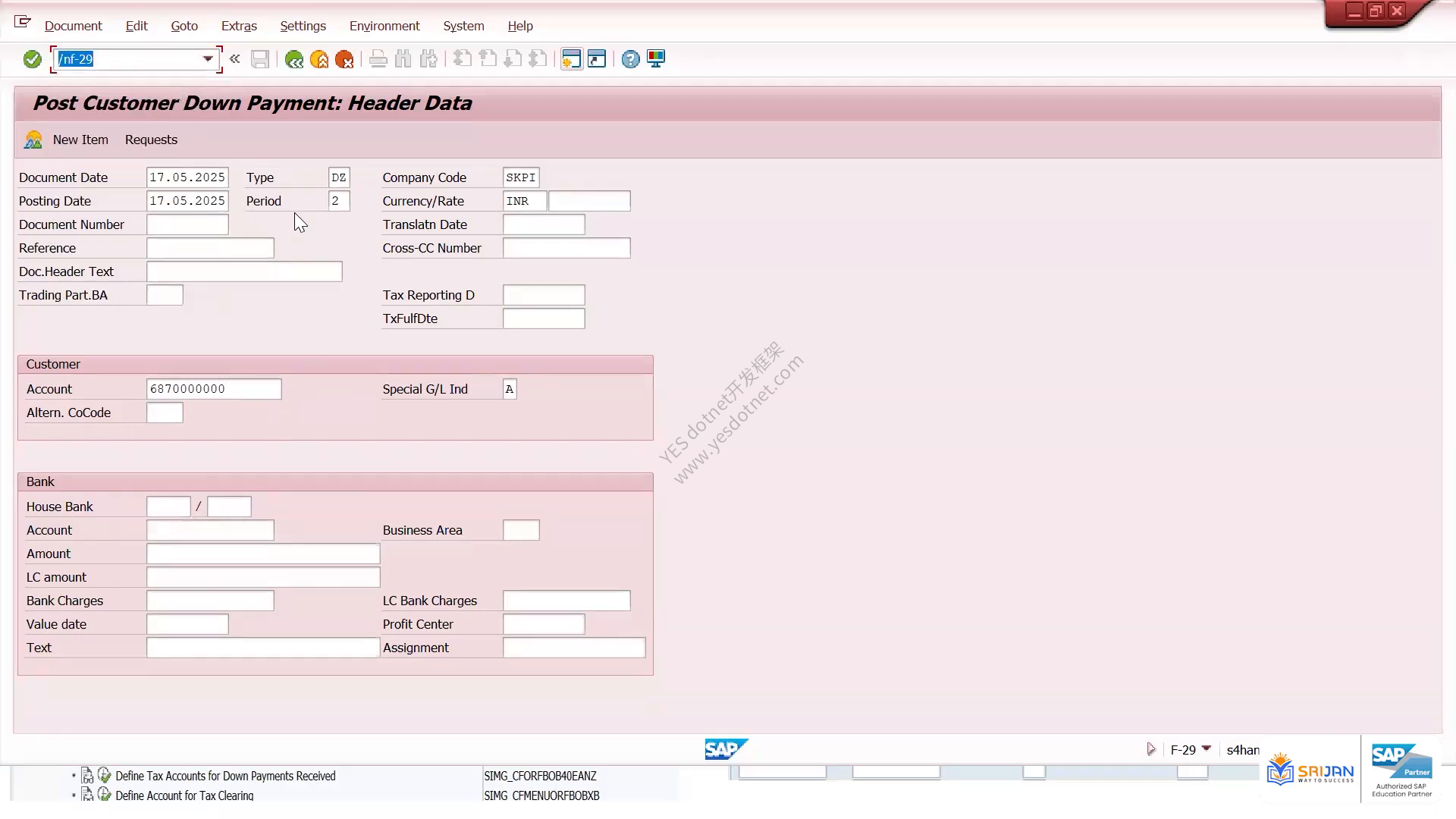Click the Company Code field SKPI
This screenshot has width=1456, height=819.
[x=521, y=177]
